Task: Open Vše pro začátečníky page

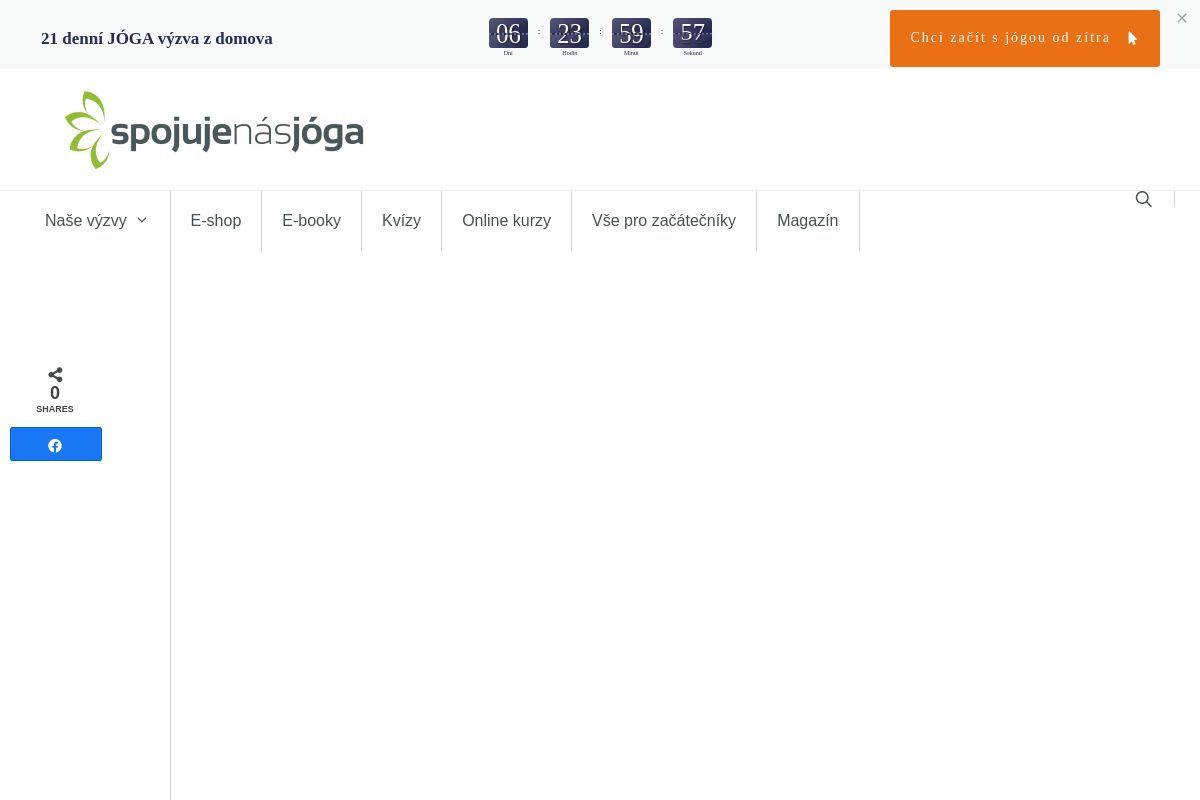Action: 664,220
